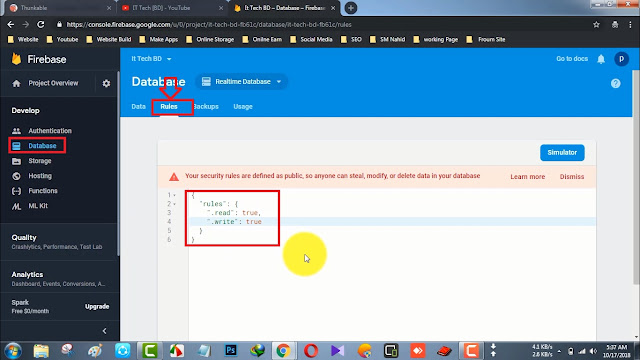This screenshot has height=360, width=640.
Task: Dismiss the security rules warning
Action: tap(571, 177)
